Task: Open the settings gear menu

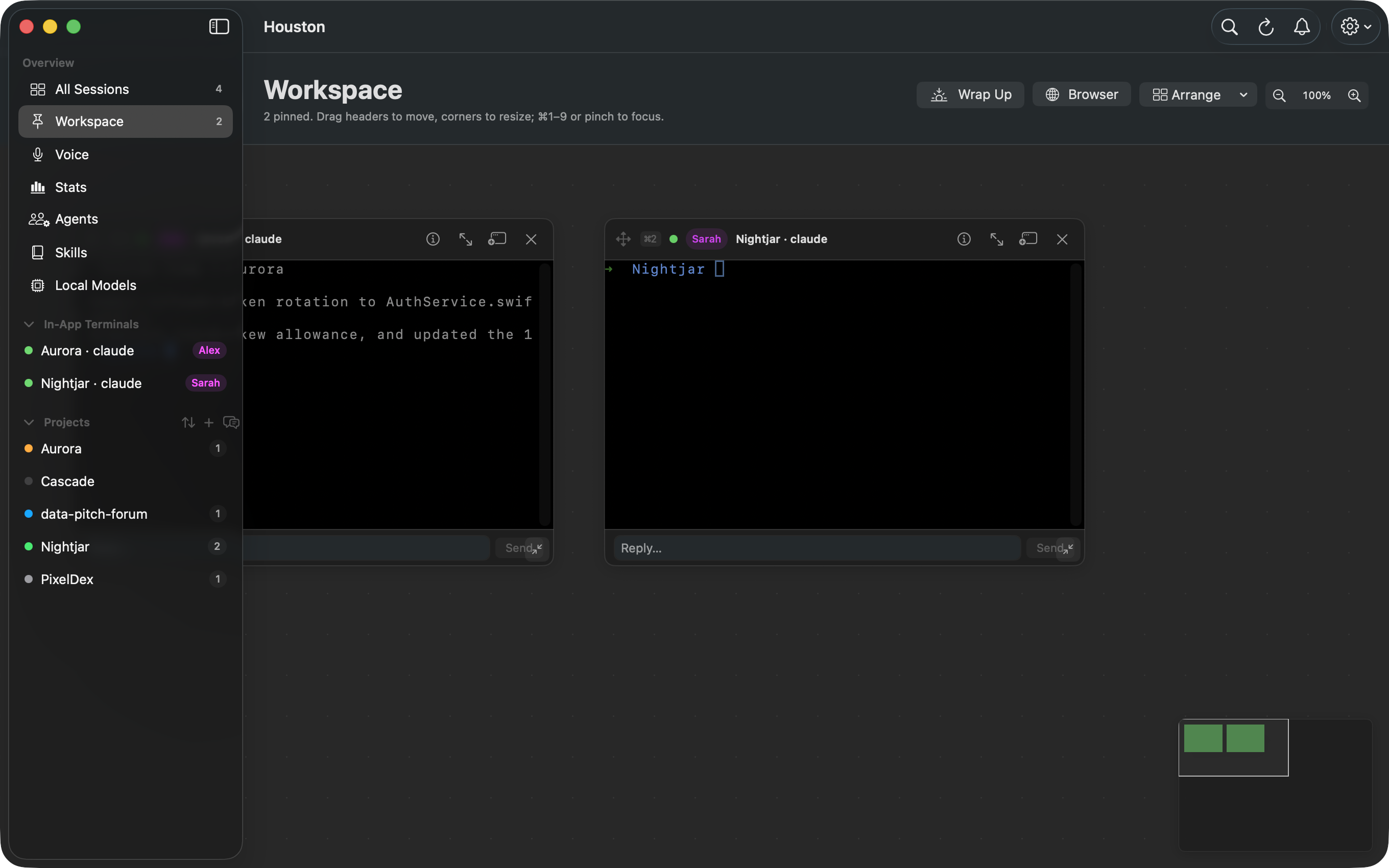Action: pyautogui.click(x=1356, y=27)
